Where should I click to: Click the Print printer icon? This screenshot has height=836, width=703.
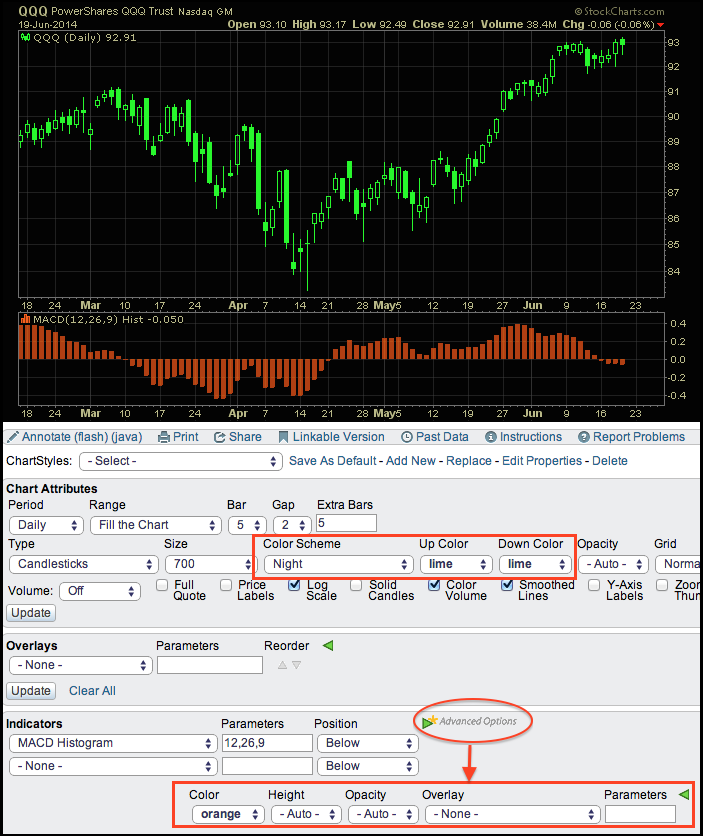point(164,437)
